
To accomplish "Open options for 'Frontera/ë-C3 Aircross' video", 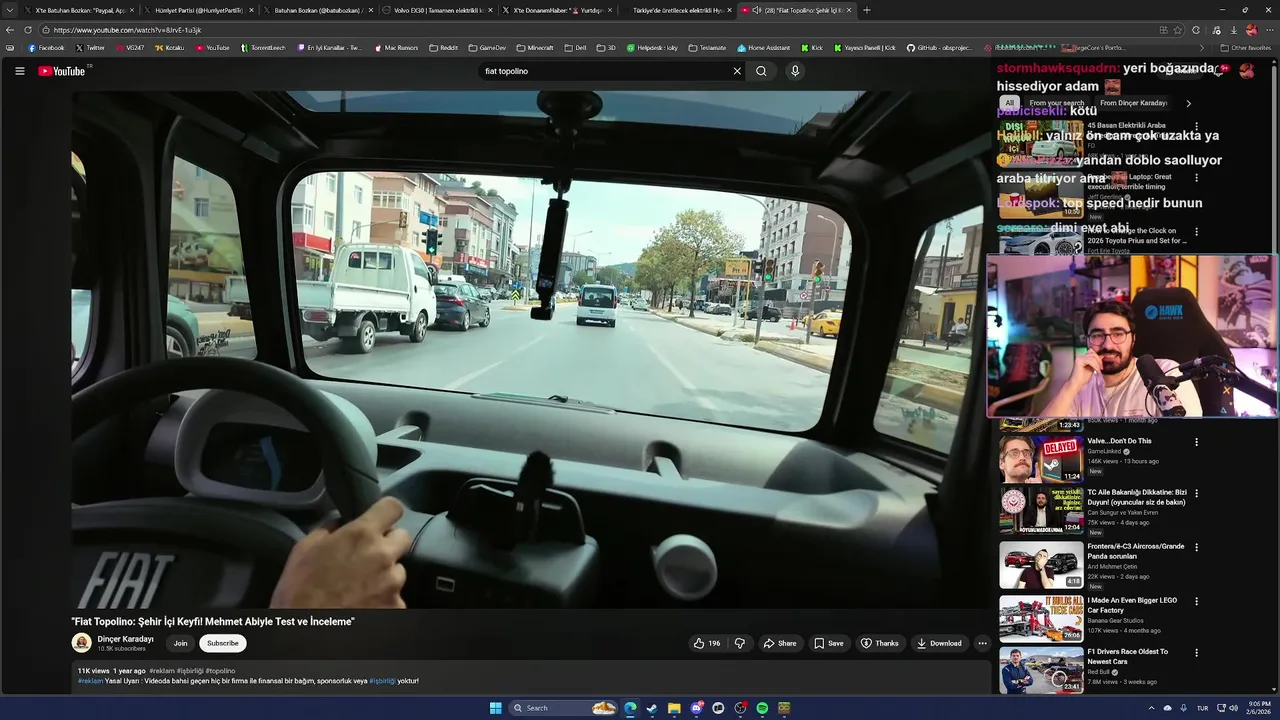I will click(x=1196, y=547).
